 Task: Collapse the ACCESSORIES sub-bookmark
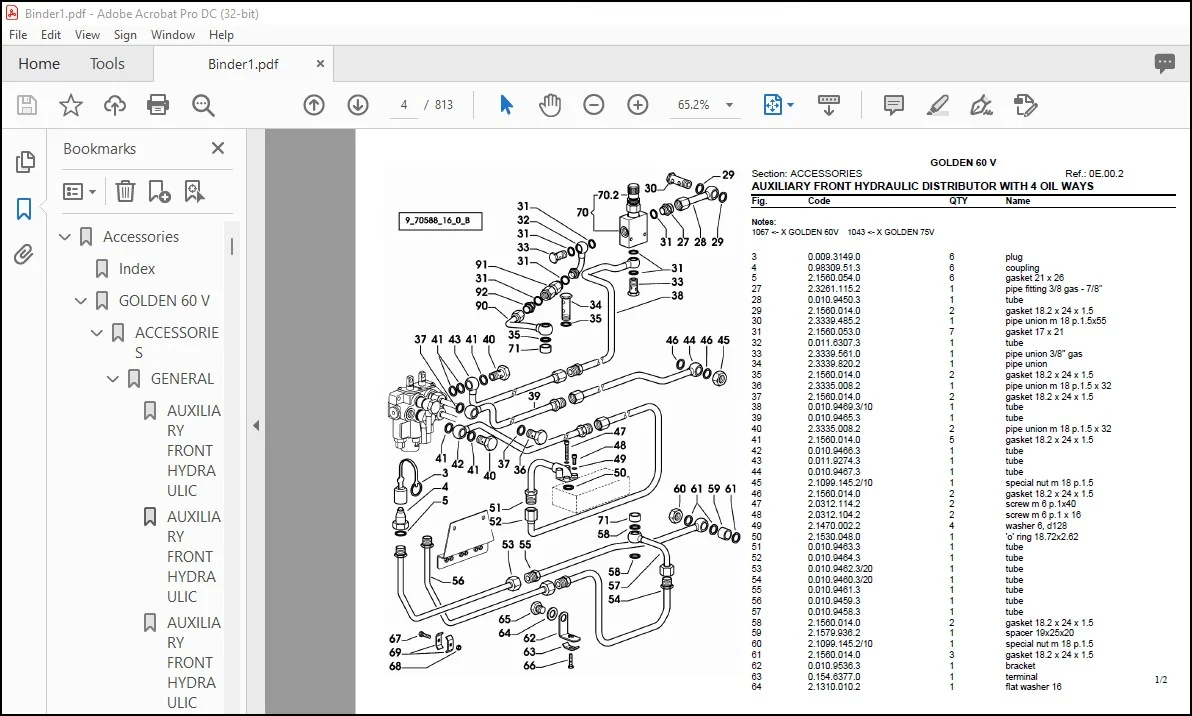97,333
